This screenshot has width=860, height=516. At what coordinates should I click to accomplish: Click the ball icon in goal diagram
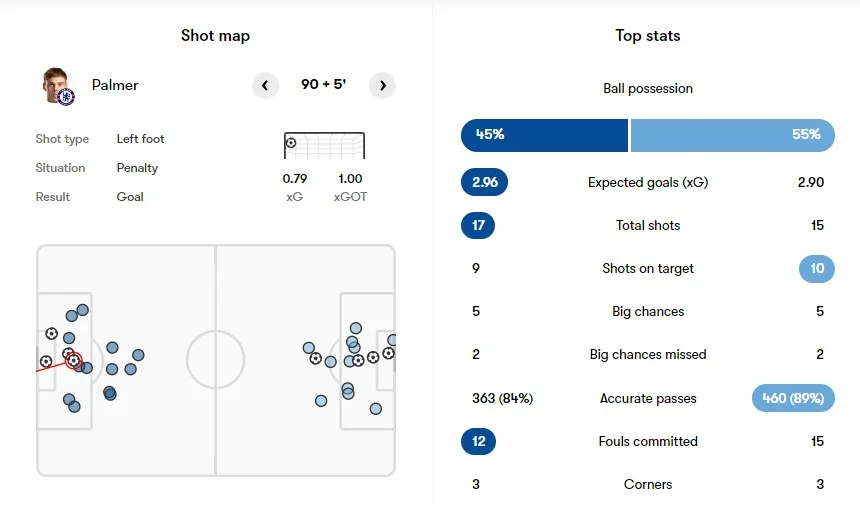[x=291, y=143]
